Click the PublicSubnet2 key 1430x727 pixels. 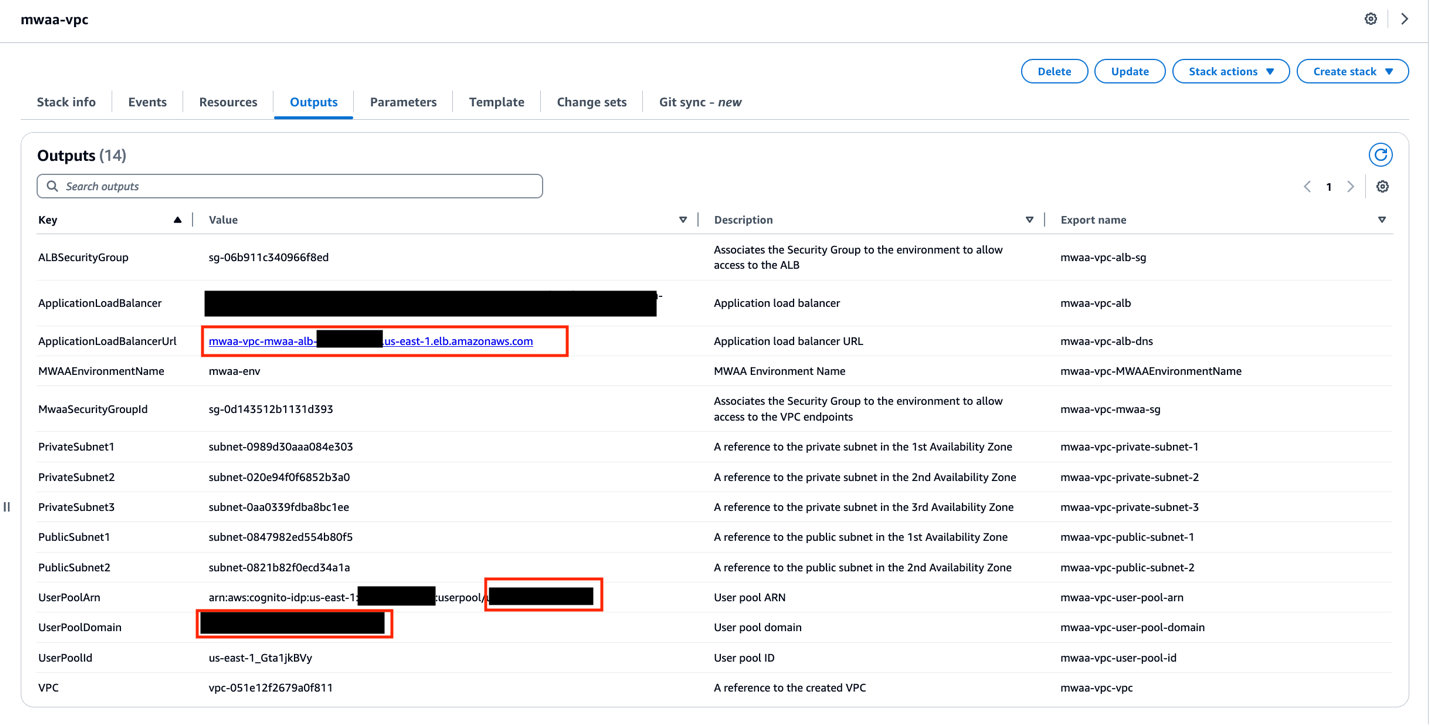[74, 568]
